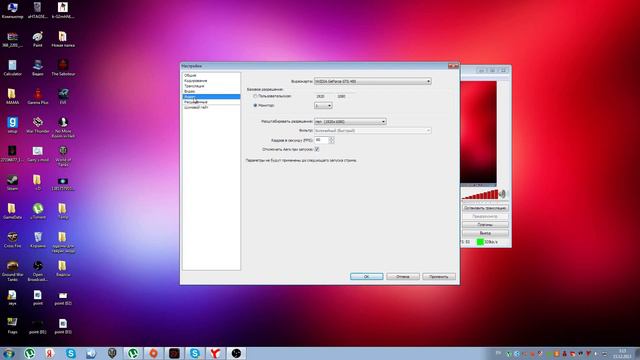Viewport: 640px width, 360px height.
Task: Launch No More Room in Hell shortcut
Action: (63, 127)
